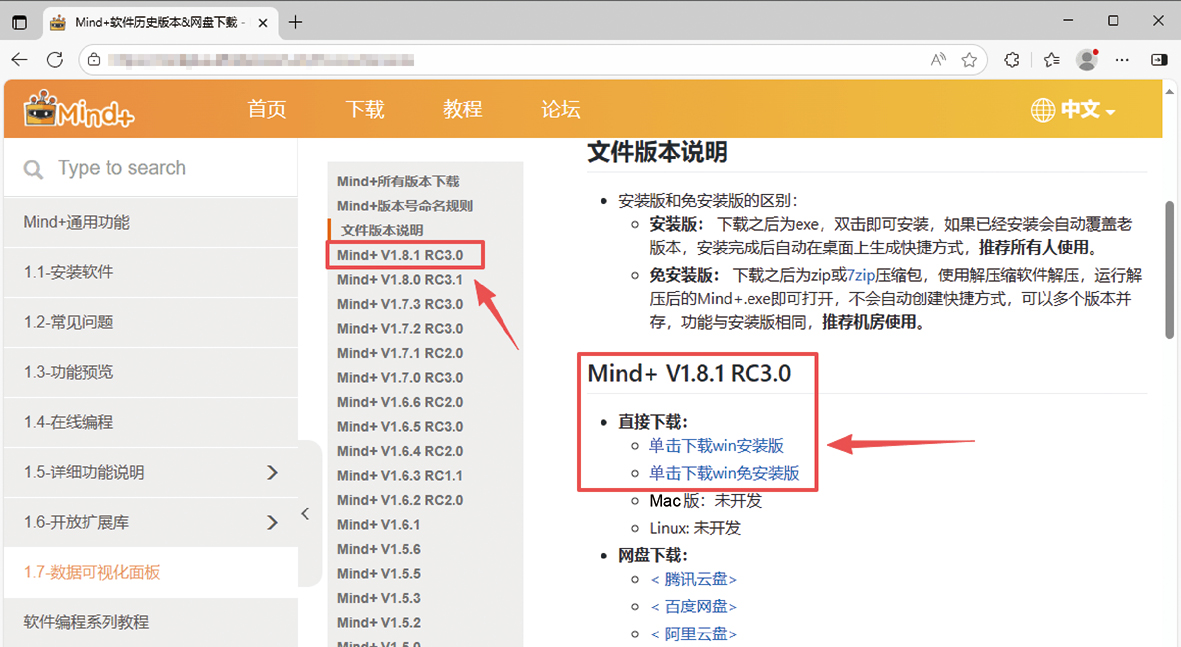Open browser extensions puzzle icon
The width and height of the screenshot is (1181, 647).
coord(1012,60)
